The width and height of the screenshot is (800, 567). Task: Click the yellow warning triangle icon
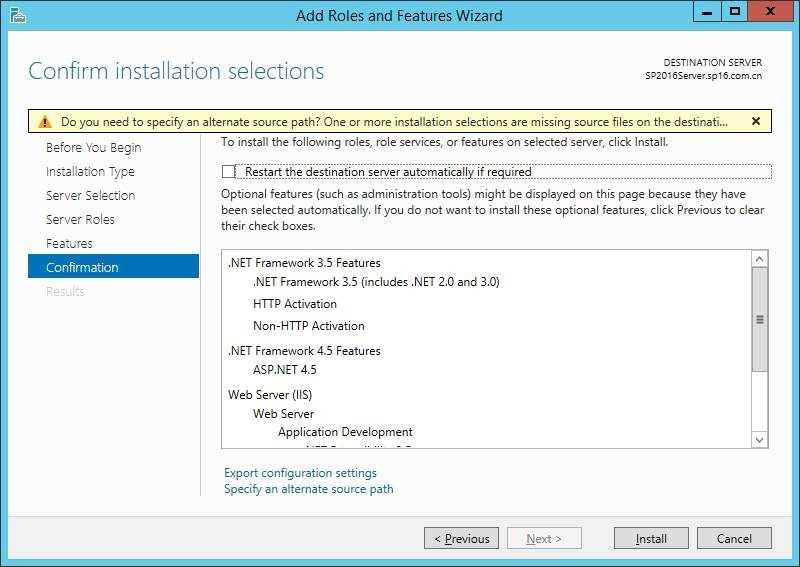coord(45,122)
